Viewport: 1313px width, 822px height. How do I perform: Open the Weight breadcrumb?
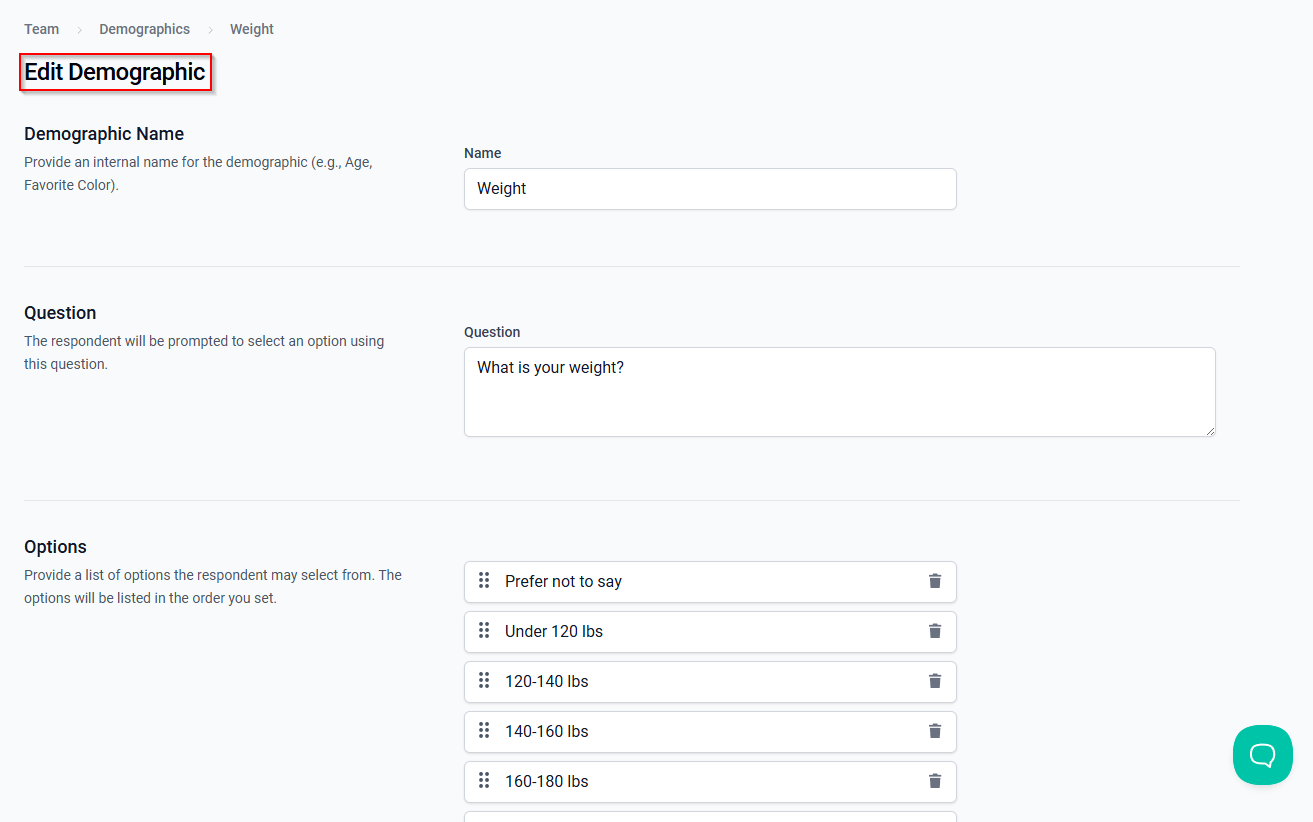coord(252,29)
